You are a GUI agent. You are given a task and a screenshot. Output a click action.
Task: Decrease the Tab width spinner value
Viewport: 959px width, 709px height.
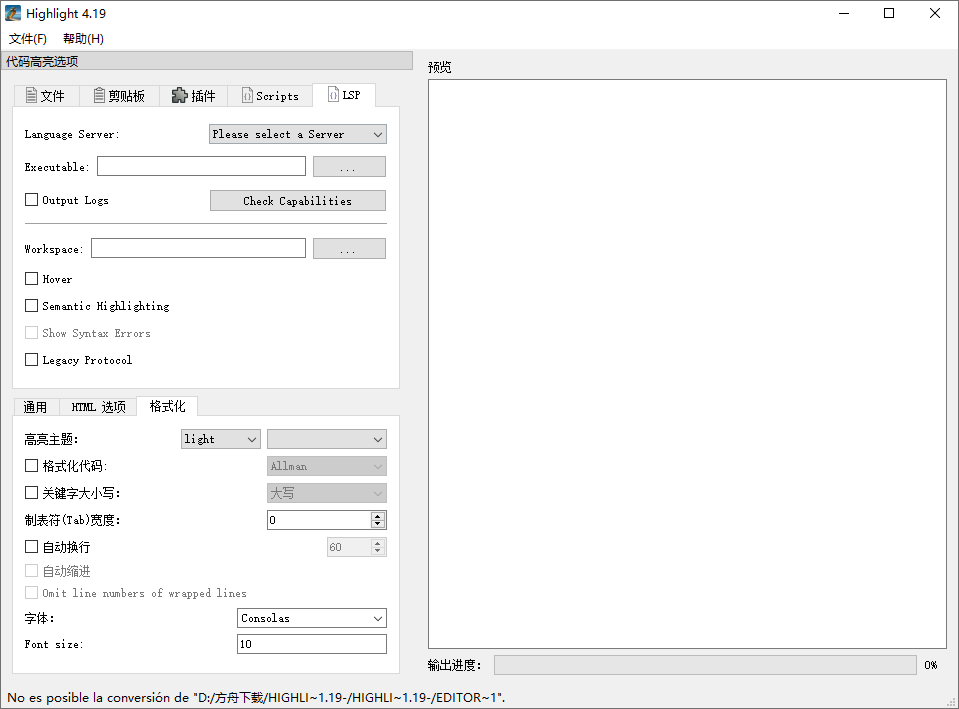pos(378,524)
